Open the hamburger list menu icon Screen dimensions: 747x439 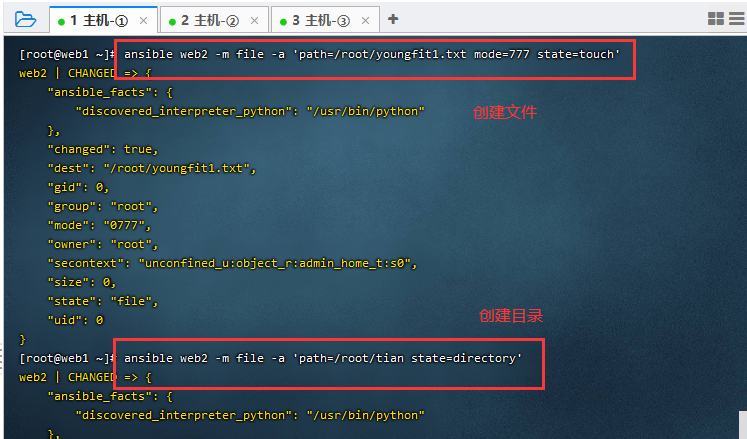tap(737, 19)
